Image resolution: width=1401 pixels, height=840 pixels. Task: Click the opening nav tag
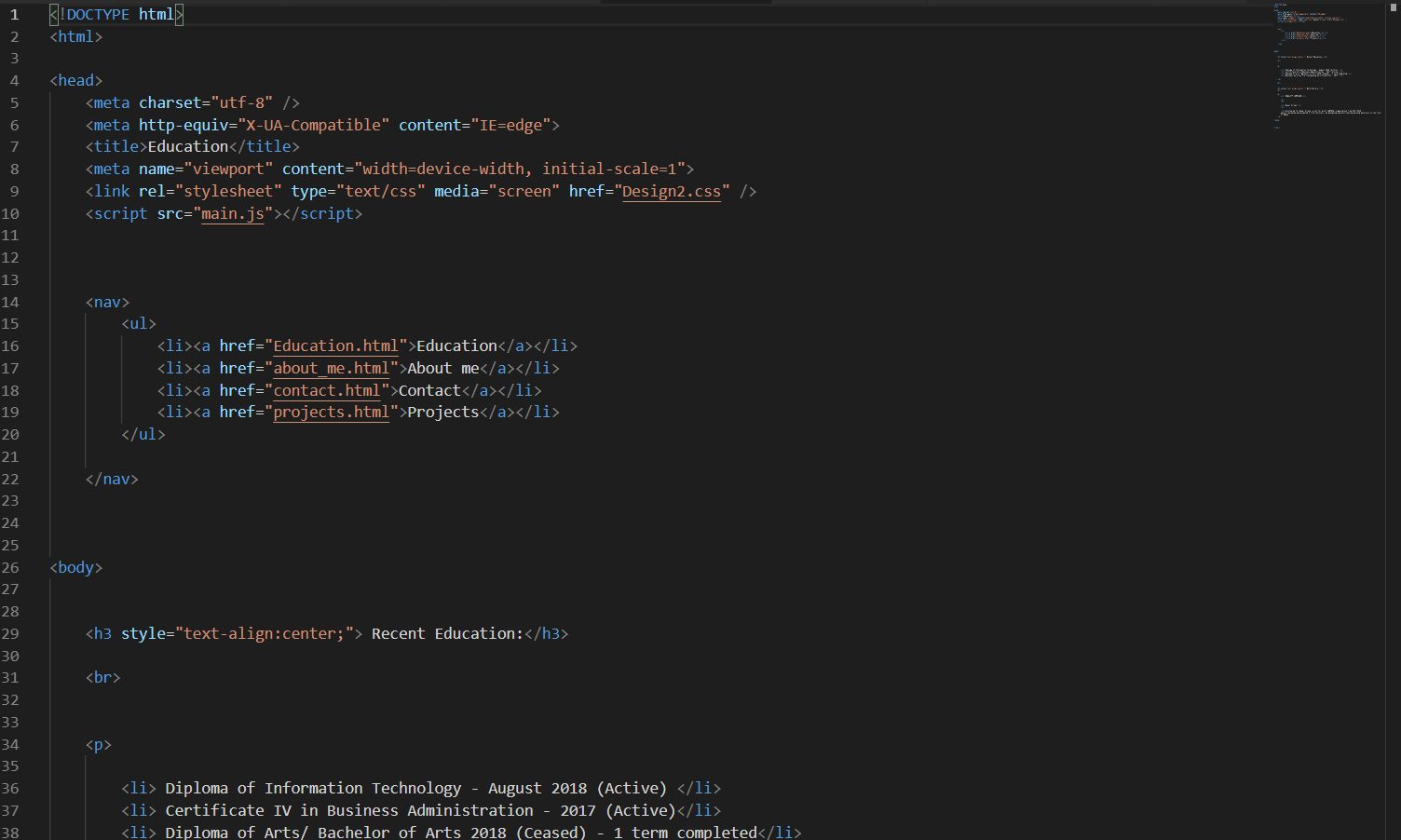pyautogui.click(x=107, y=303)
